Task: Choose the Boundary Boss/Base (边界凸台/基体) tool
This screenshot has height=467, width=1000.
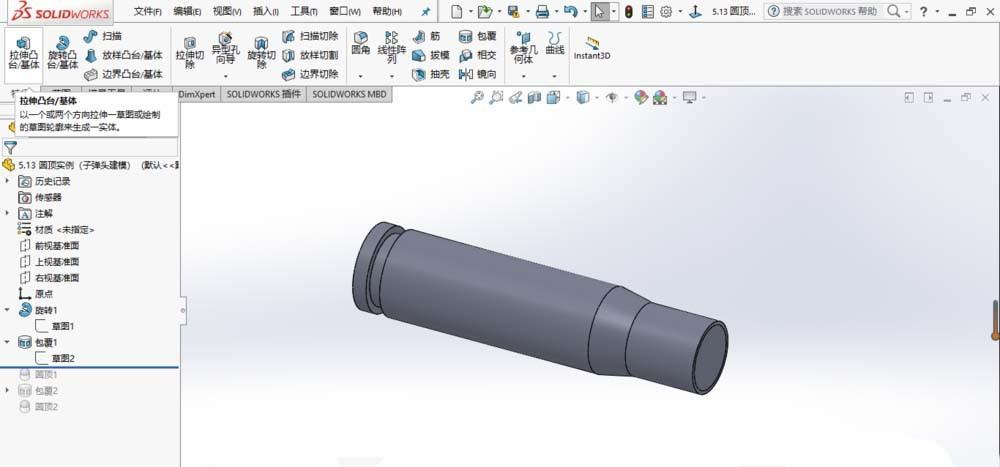Action: click(123, 74)
